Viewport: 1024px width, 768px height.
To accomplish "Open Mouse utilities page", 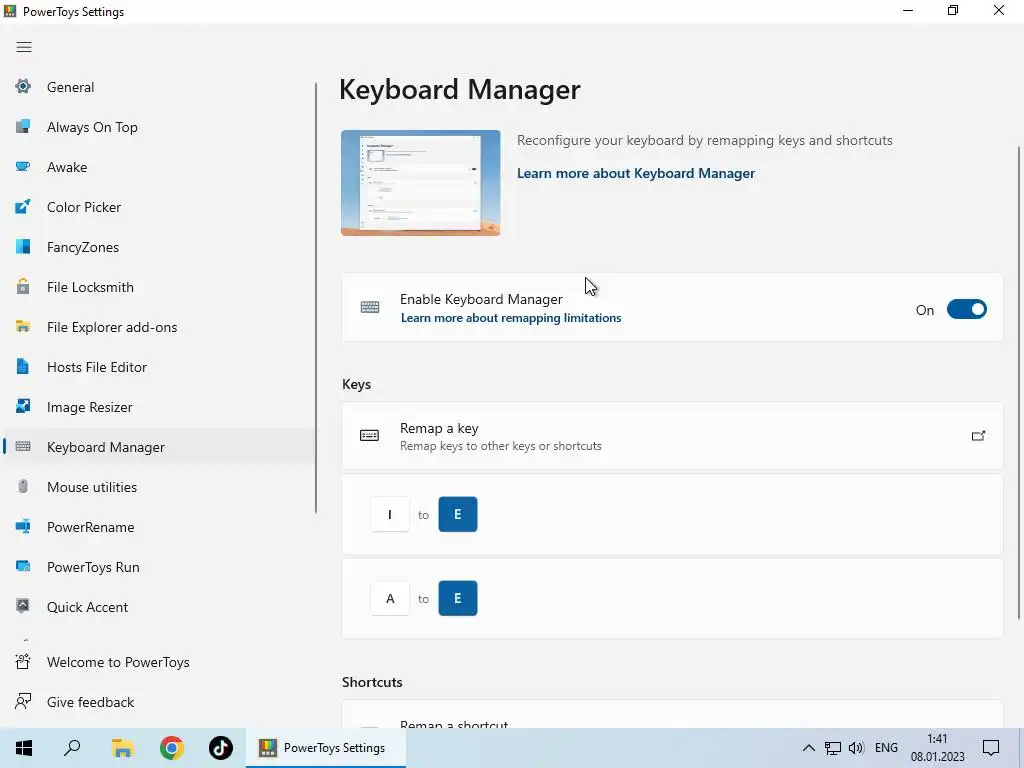I will [159, 487].
